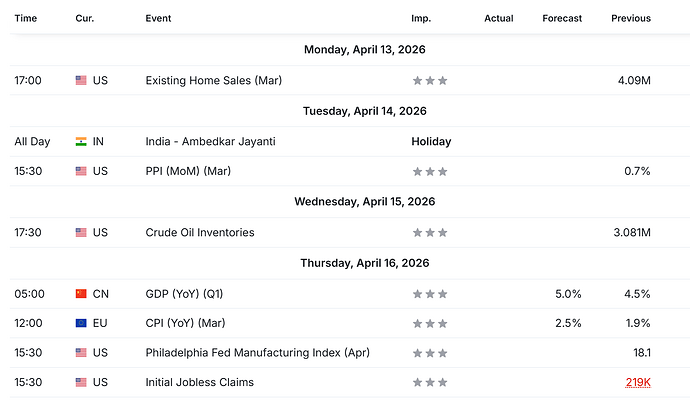690x403 pixels.
Task: Click the India flag icon for Ambedkar Jayanti
Action: [x=81, y=142]
